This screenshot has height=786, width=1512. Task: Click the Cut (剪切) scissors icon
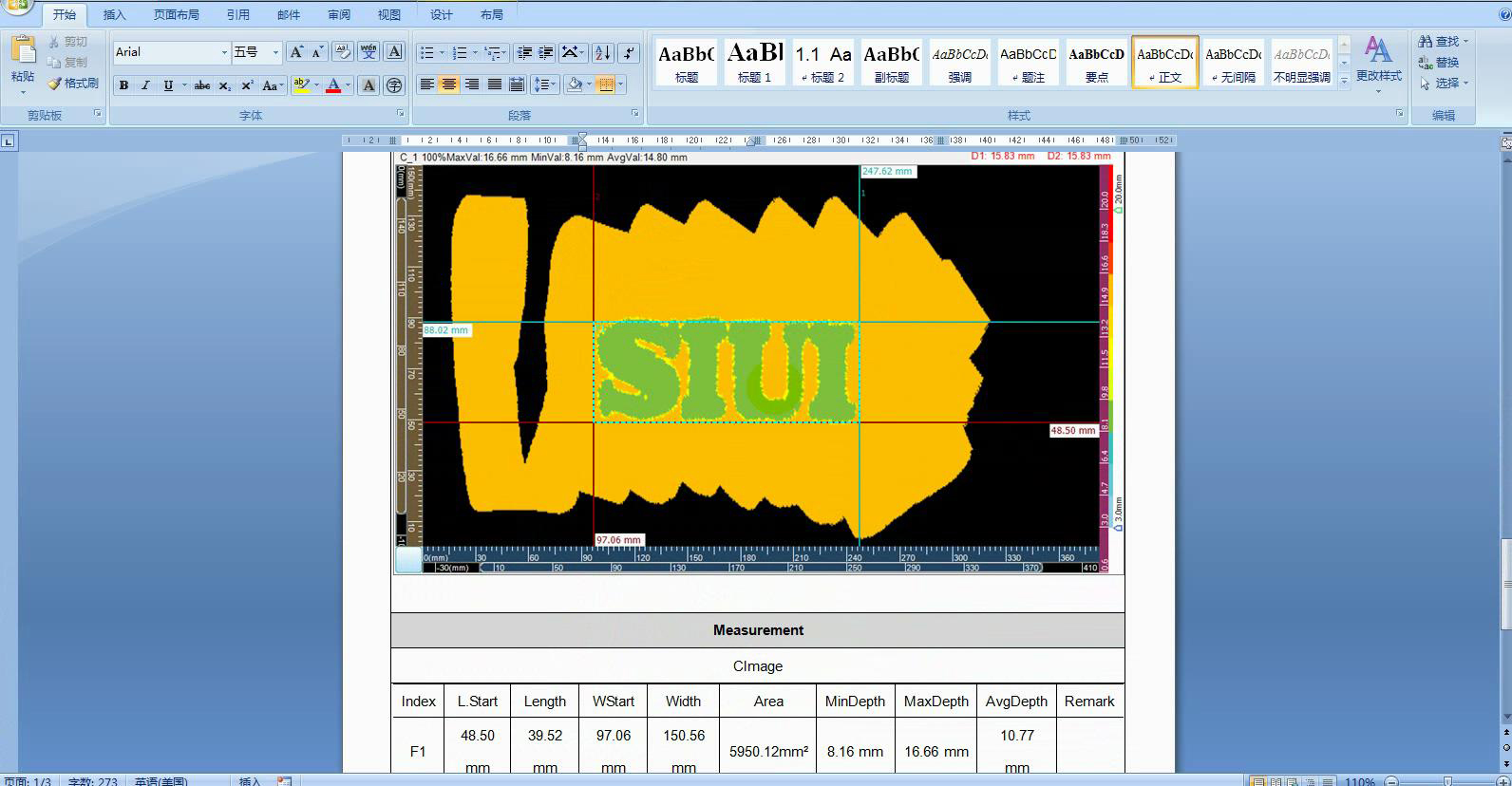[x=54, y=42]
